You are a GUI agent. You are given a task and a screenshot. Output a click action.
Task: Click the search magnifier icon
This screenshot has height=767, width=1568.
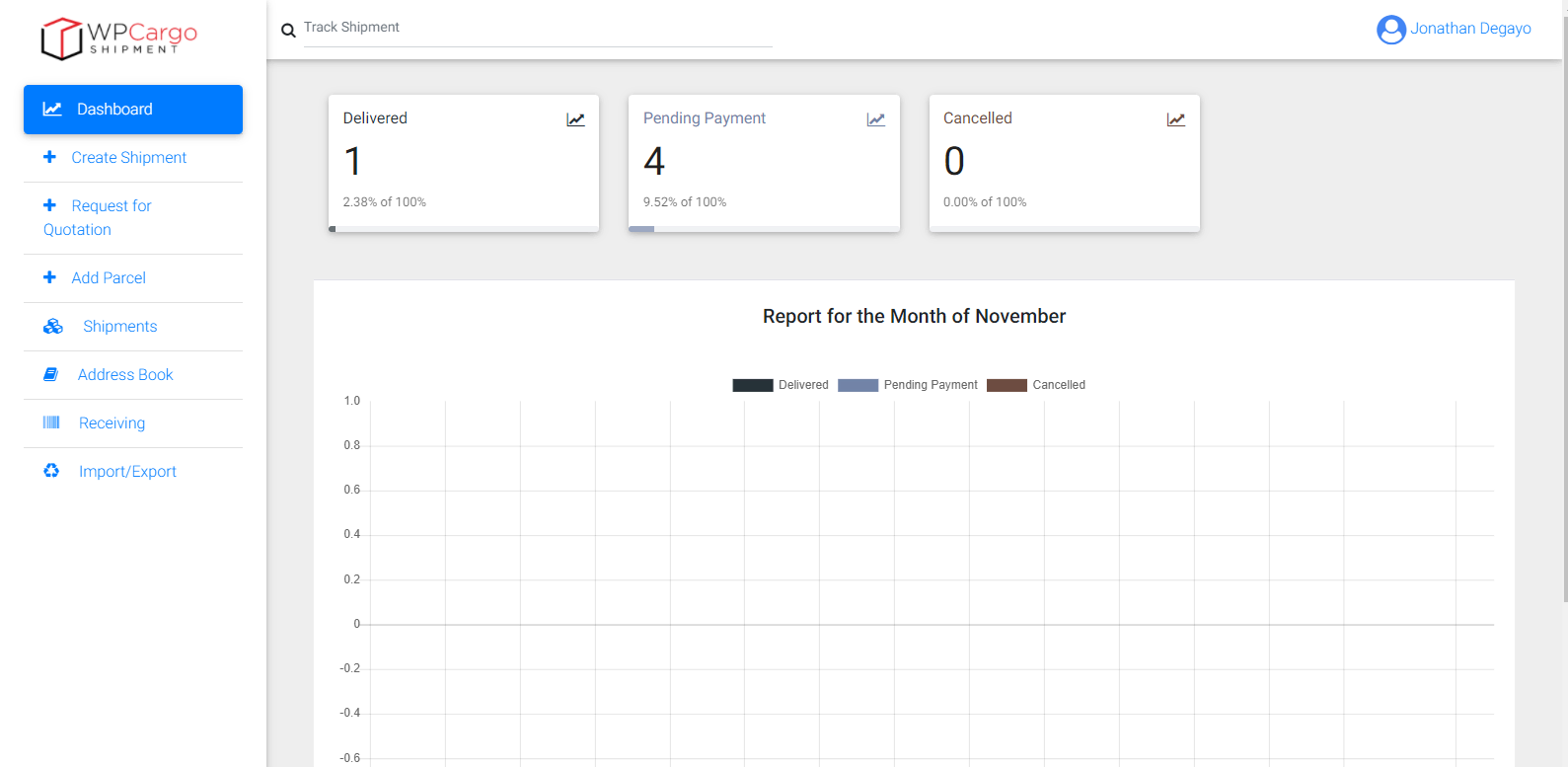pyautogui.click(x=288, y=31)
